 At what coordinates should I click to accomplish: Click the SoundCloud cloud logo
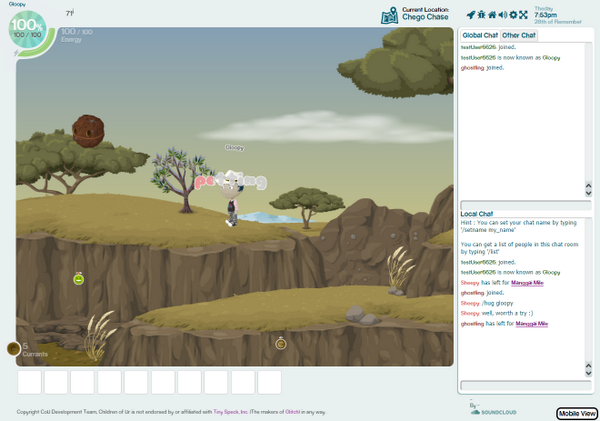pyautogui.click(x=475, y=412)
